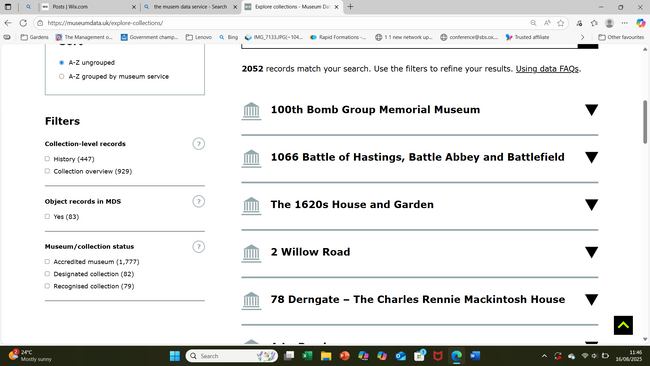Open help for Collection-level records filter
The width and height of the screenshot is (650, 366).
[199, 144]
